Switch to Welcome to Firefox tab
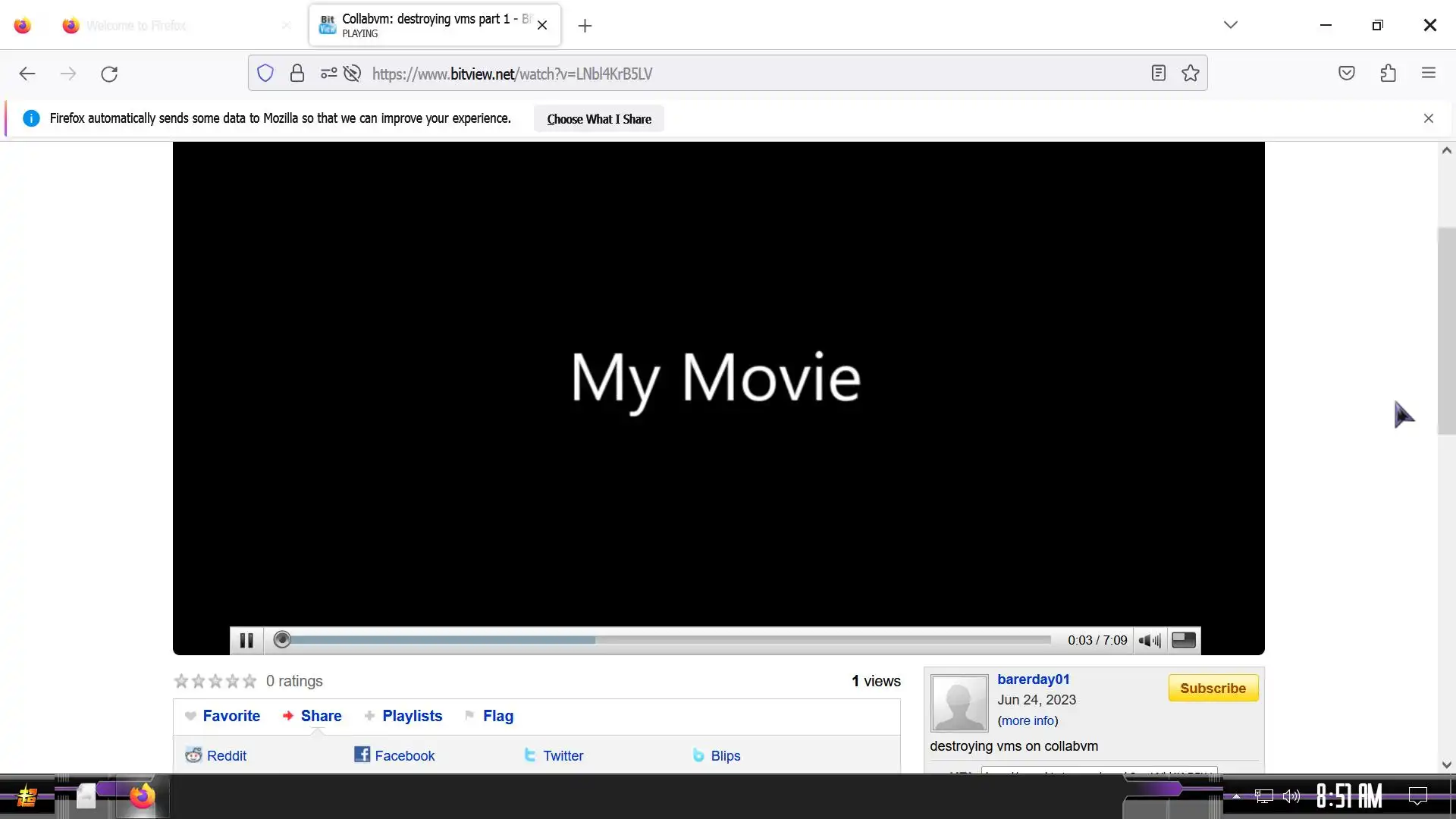 pos(136,26)
